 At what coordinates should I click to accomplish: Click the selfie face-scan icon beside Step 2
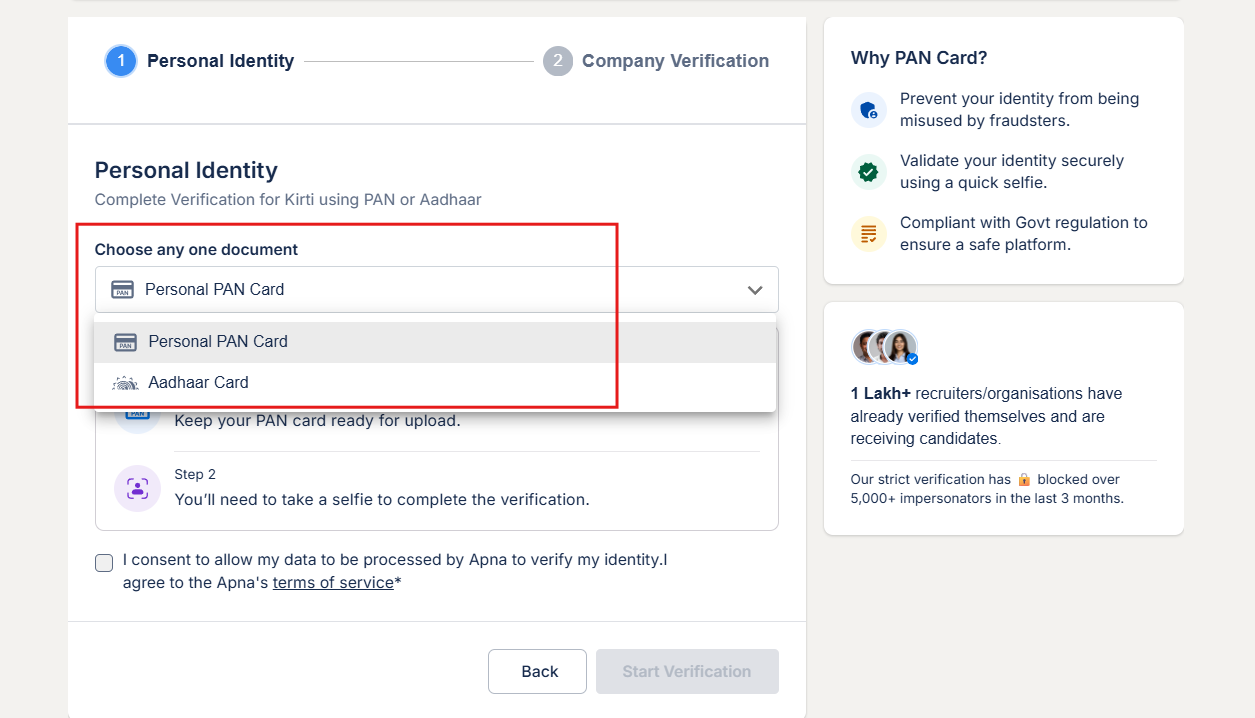137,488
